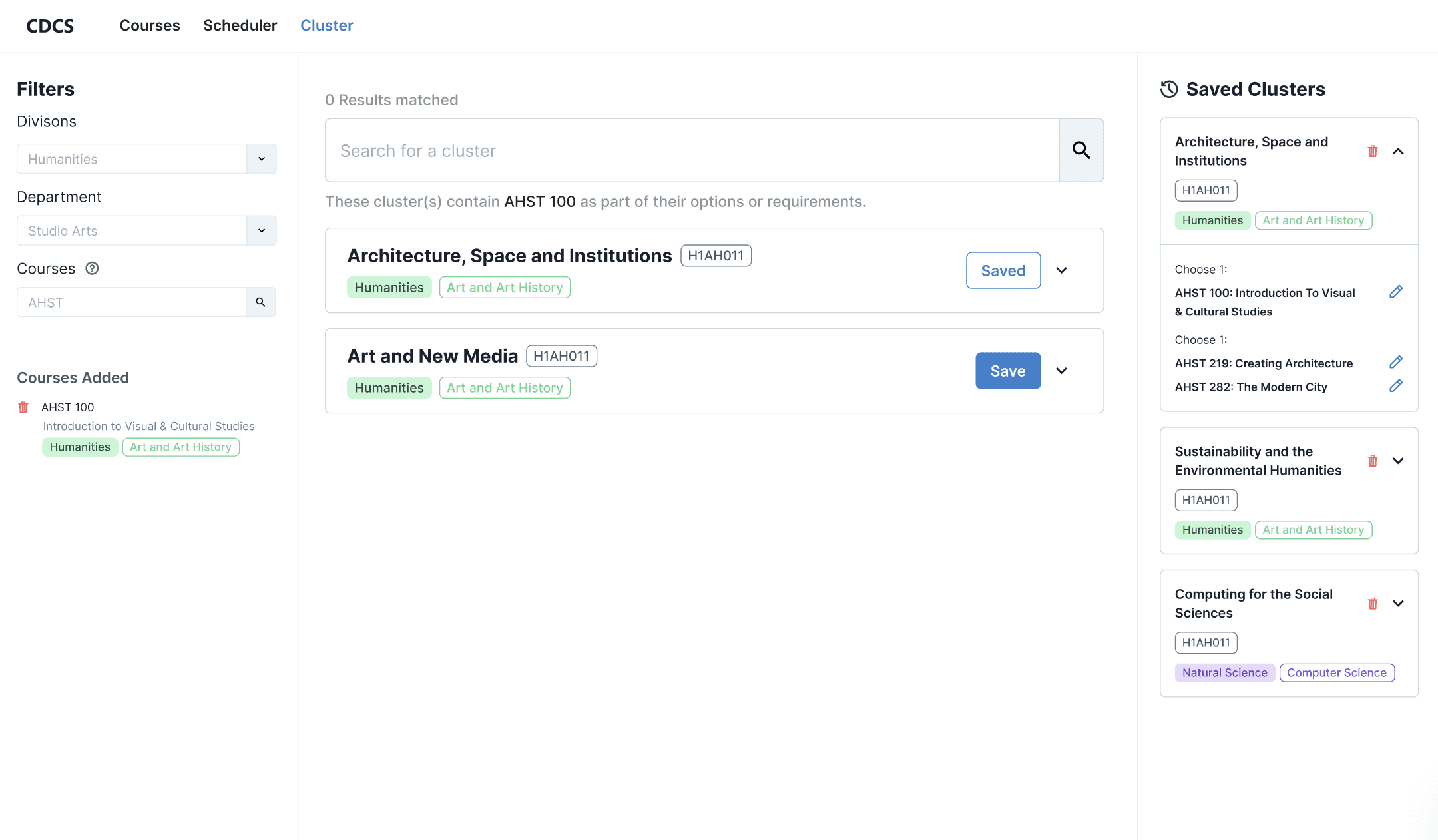1438x840 pixels.
Task: Edit AHST 100 choice with pencil icon
Action: tap(1396, 292)
